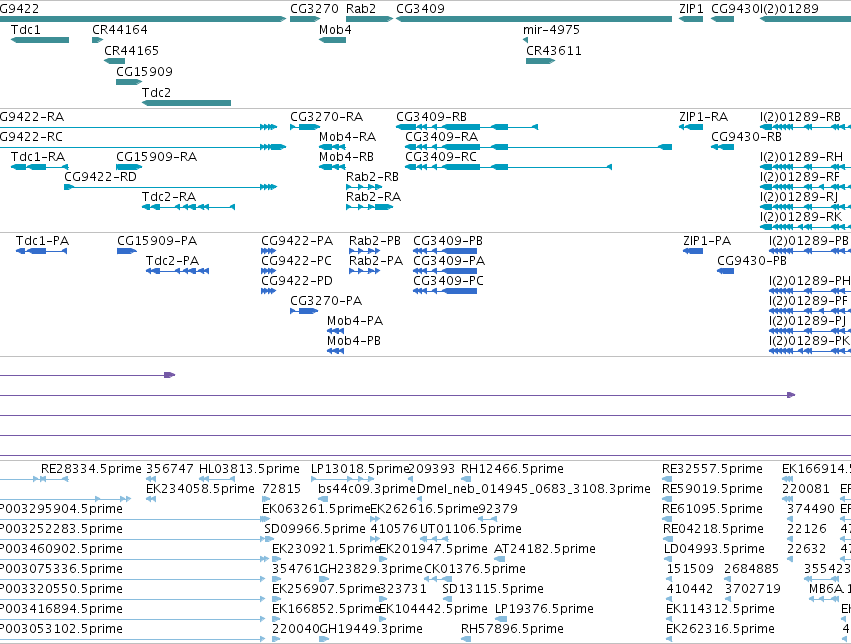Viewport: 851px width, 644px height.
Task: Select the ZIP1 gene label
Action: click(691, 9)
